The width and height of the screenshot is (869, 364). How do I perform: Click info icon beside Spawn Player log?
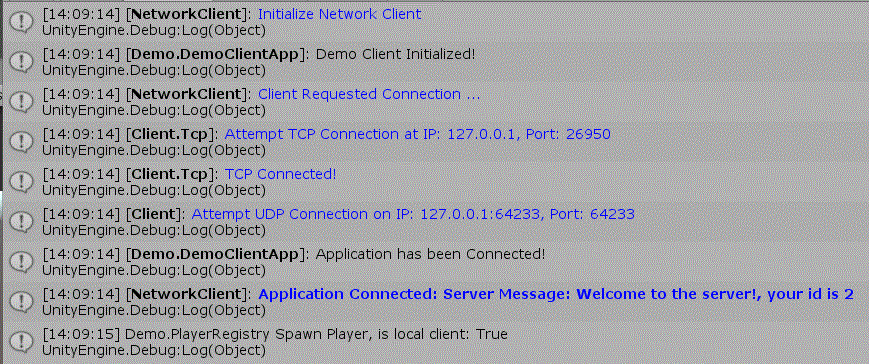[x=21, y=341]
